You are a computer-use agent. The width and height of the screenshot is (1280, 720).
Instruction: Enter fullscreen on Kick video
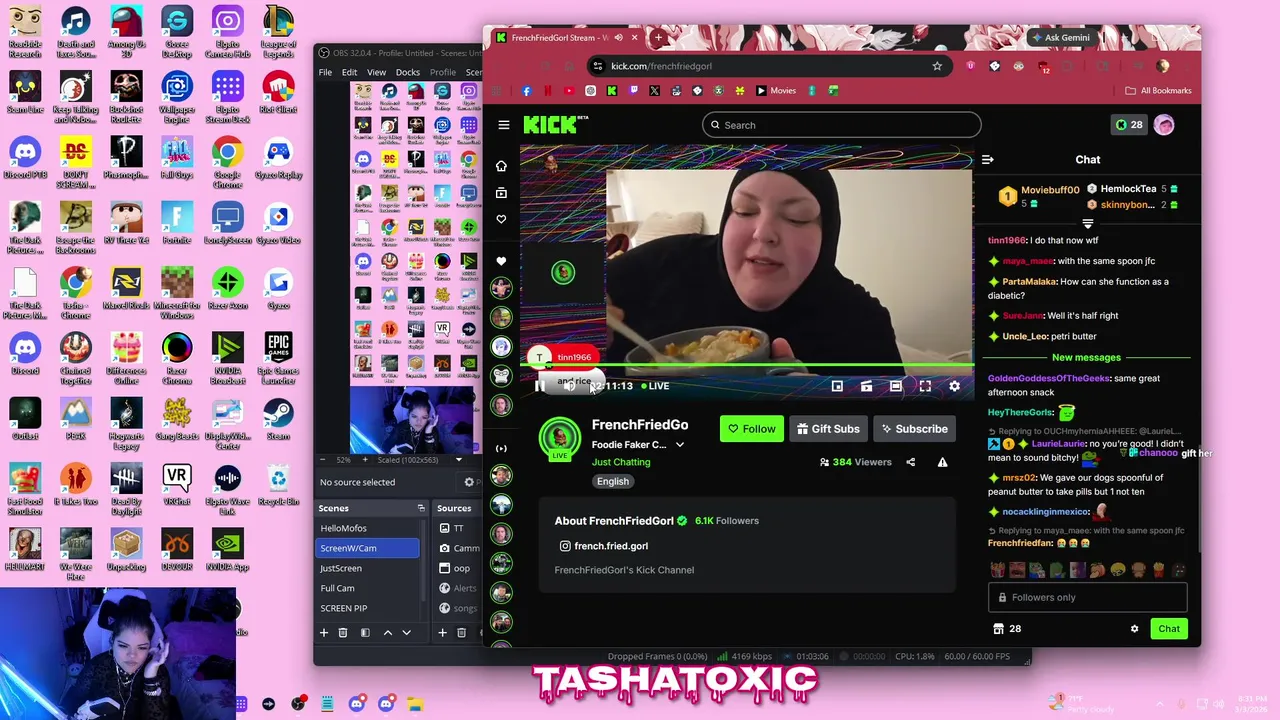(x=925, y=386)
